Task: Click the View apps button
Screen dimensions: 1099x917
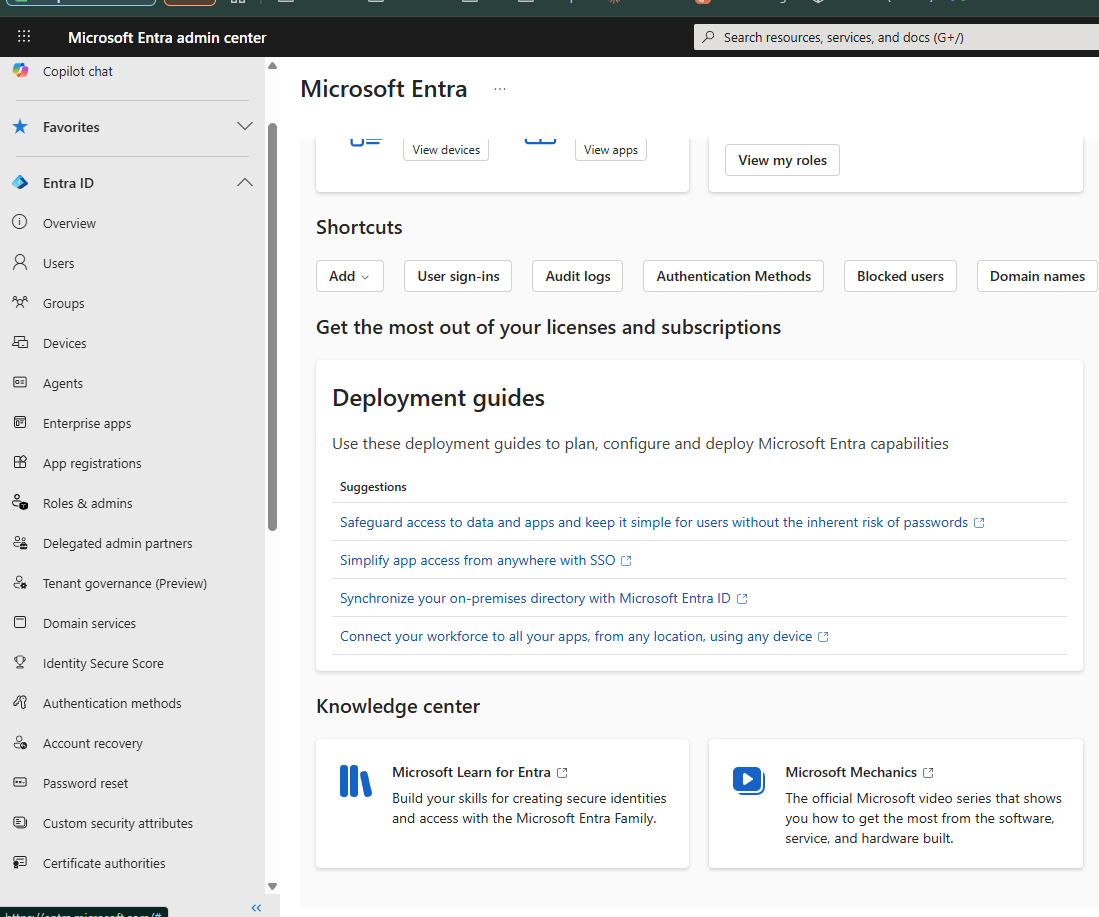Action: [x=610, y=149]
